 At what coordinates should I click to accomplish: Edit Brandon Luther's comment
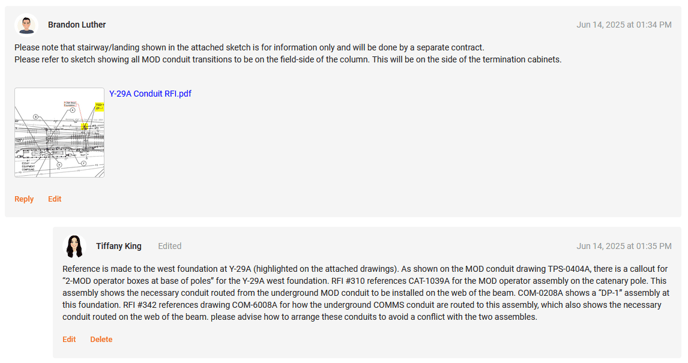54,199
